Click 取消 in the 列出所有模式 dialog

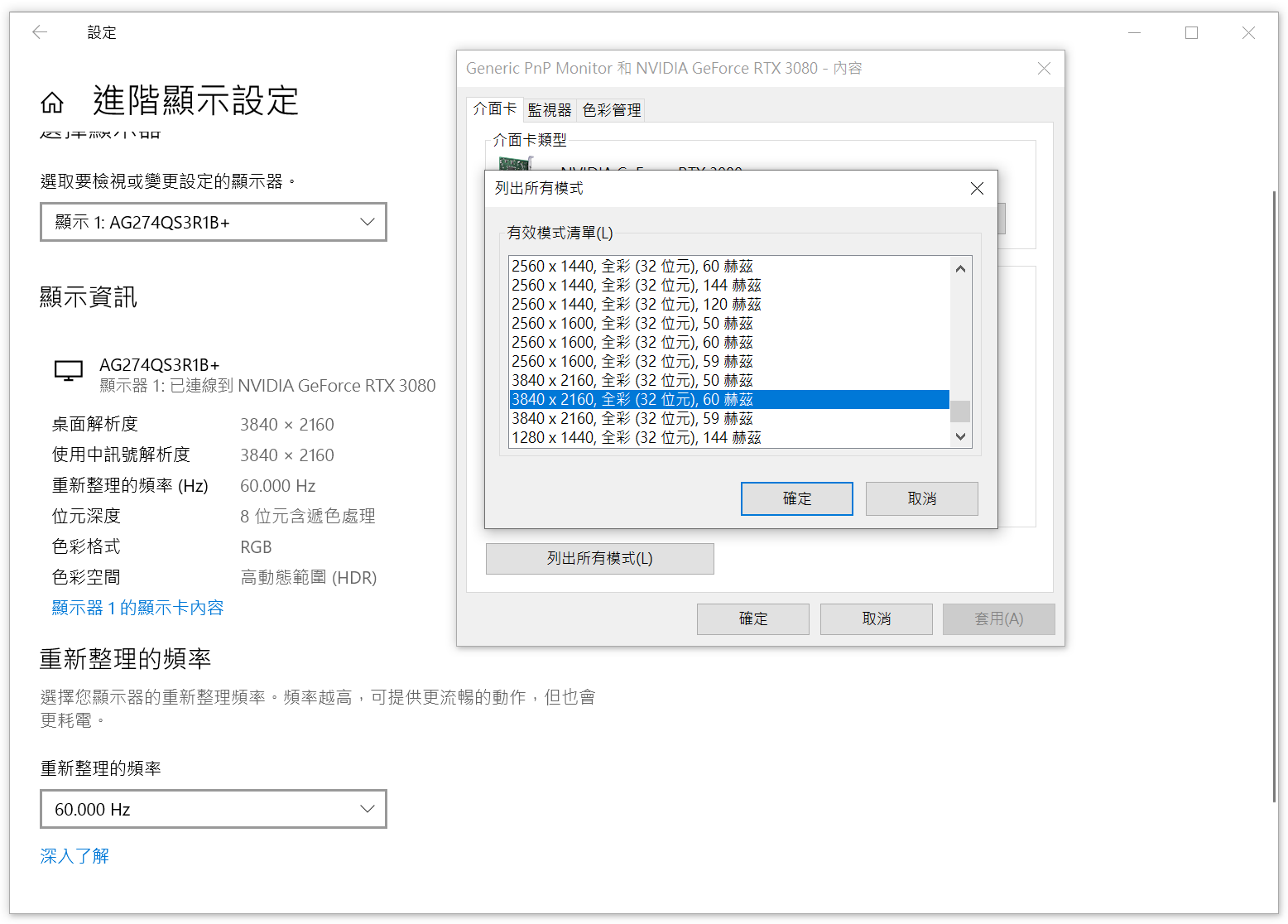tap(922, 498)
